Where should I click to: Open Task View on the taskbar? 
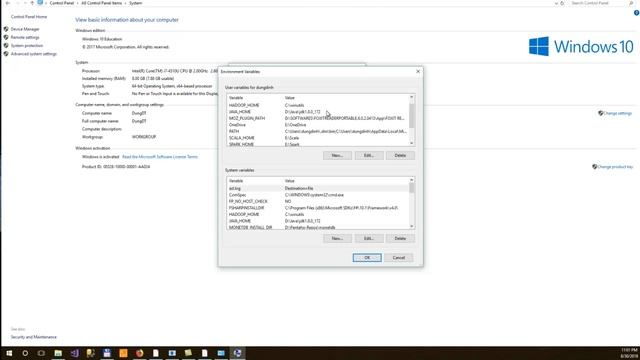[41, 353]
